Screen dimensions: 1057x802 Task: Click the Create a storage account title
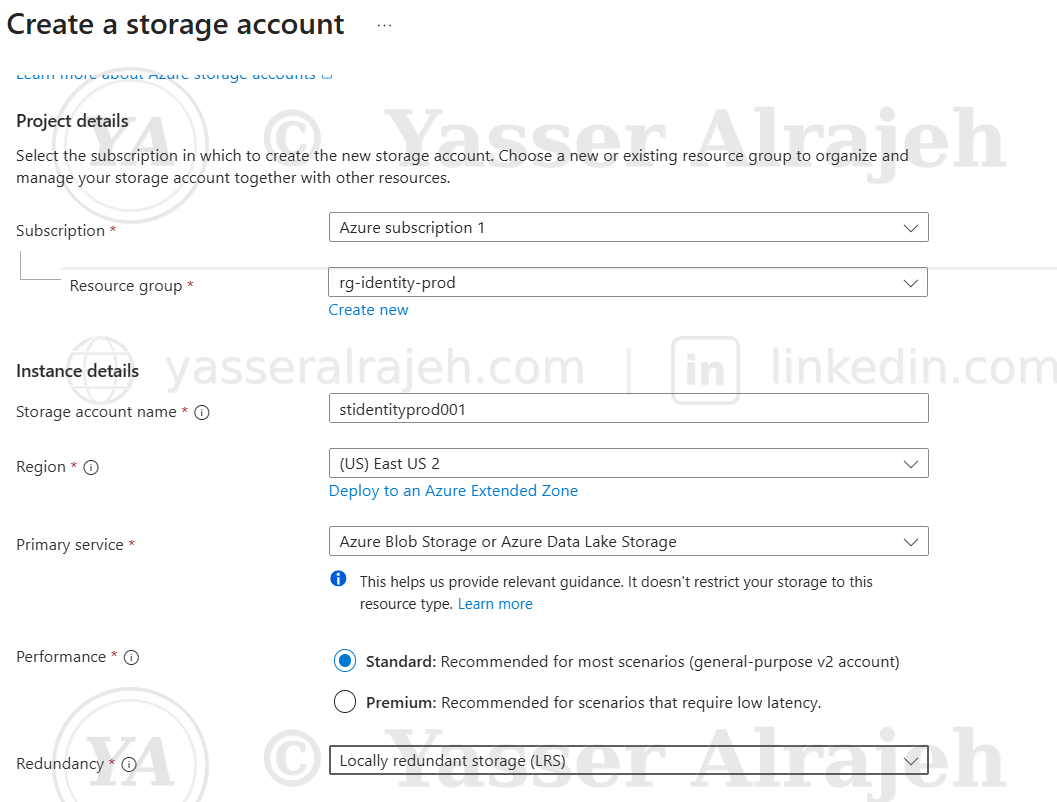175,25
